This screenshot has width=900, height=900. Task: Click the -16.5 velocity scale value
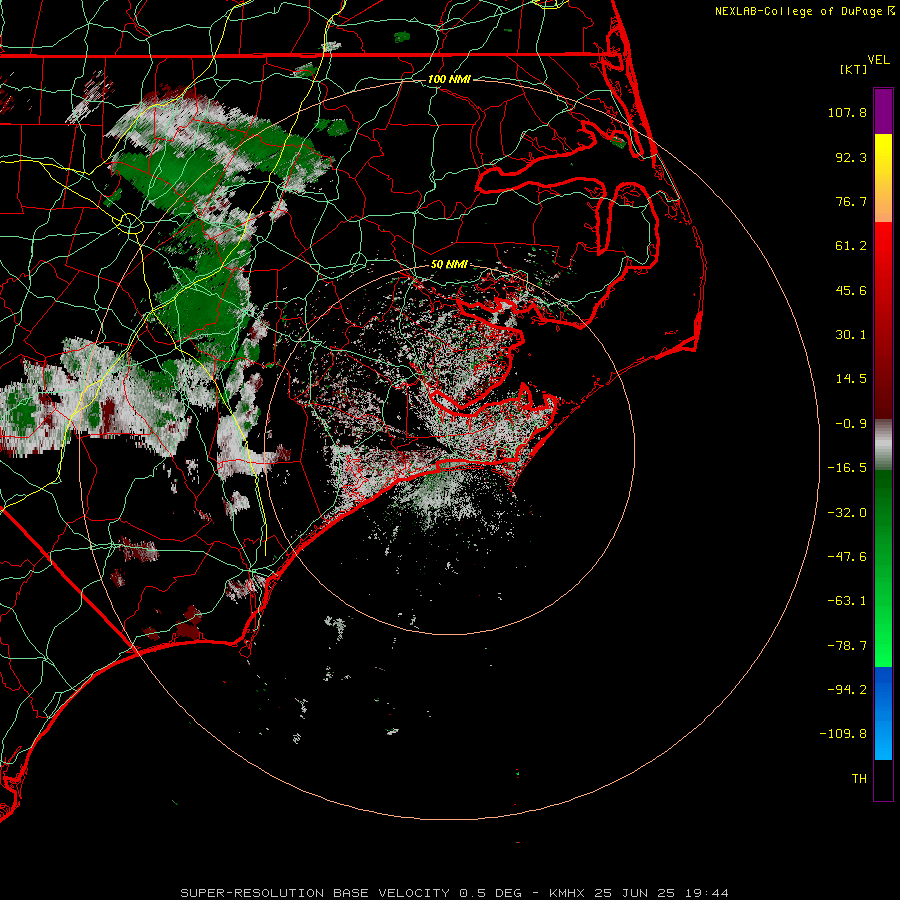[x=847, y=468]
